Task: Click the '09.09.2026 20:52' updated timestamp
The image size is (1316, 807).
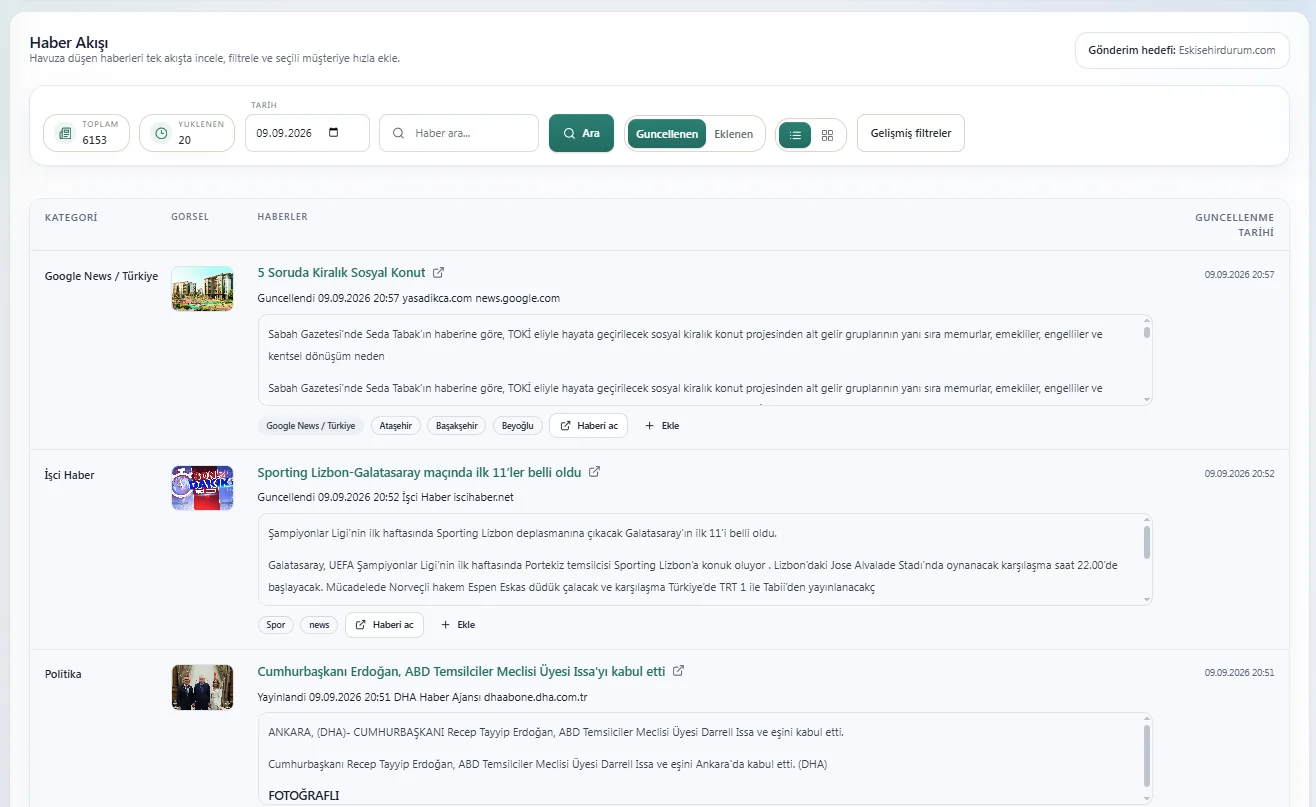Action: pyautogui.click(x=1239, y=473)
